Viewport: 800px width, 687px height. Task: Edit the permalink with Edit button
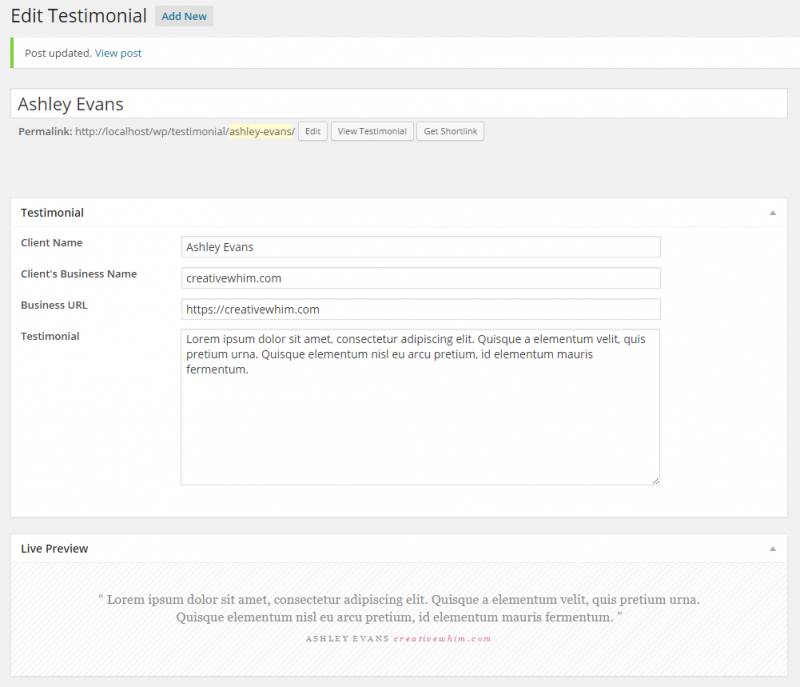click(x=313, y=132)
